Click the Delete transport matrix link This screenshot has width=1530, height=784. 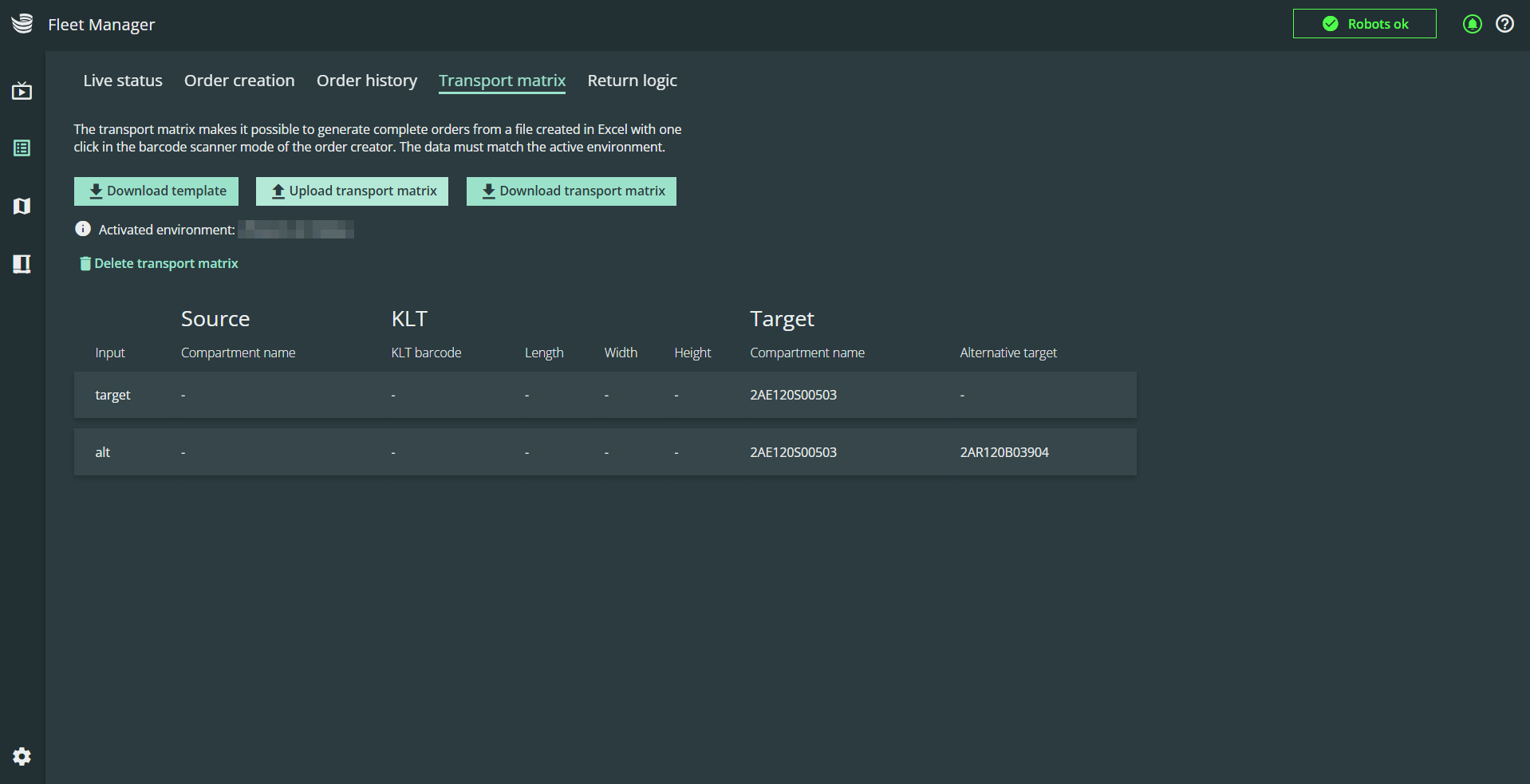(159, 263)
